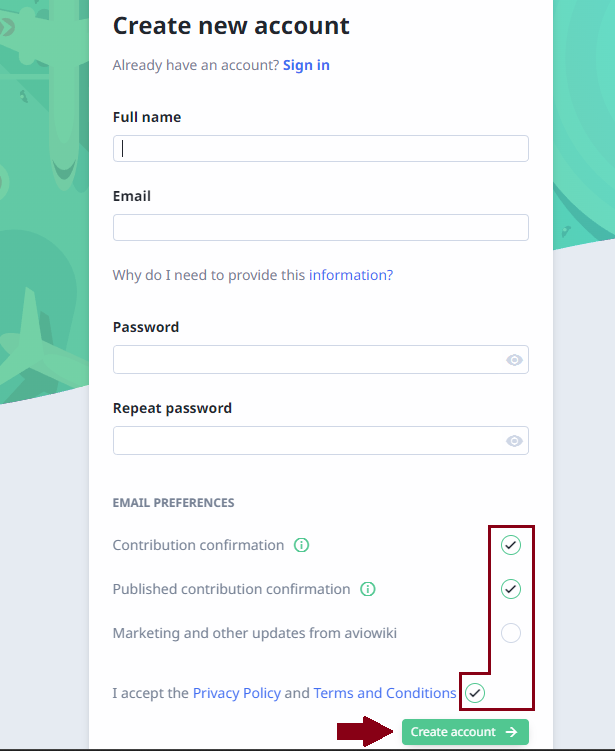Uncheck Contribution confirmation checkbox
615x751 pixels.
(x=511, y=545)
